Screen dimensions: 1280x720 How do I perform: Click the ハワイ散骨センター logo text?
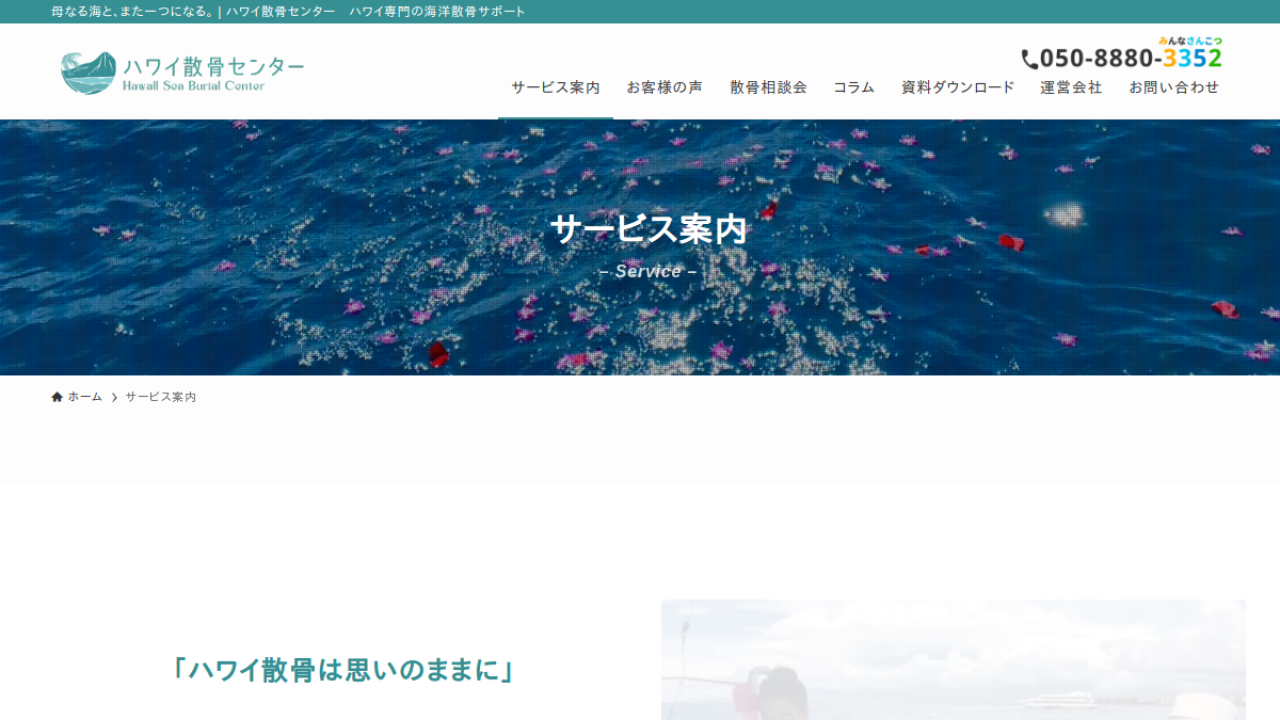pyautogui.click(x=213, y=67)
